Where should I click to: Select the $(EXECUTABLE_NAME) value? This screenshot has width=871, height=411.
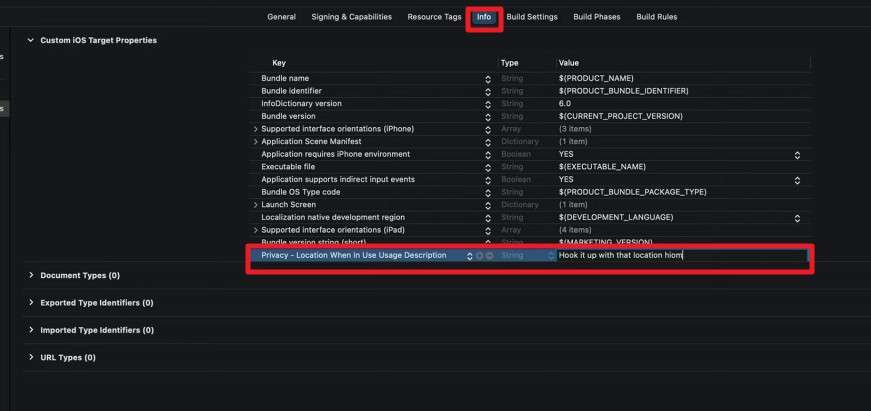602,167
